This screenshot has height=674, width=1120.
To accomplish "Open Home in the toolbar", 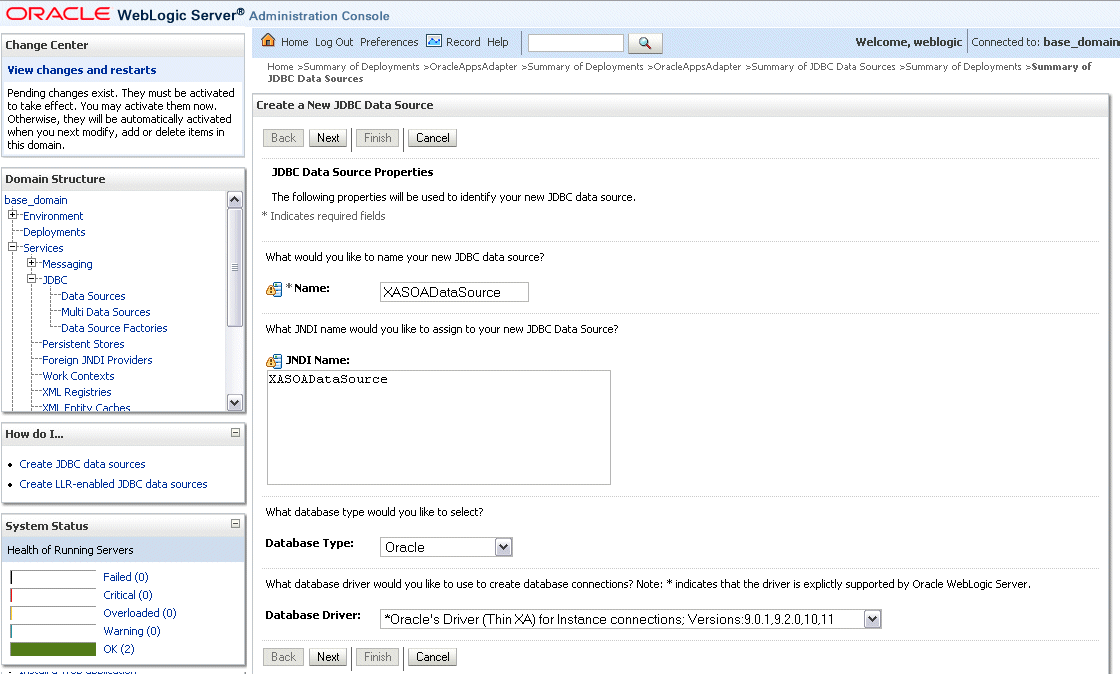I will coord(294,42).
